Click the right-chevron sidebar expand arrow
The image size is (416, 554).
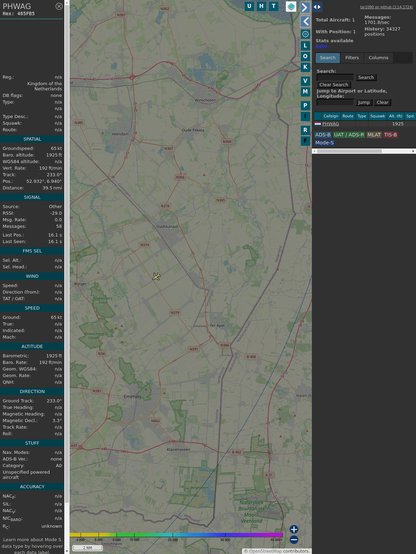(x=305, y=7)
